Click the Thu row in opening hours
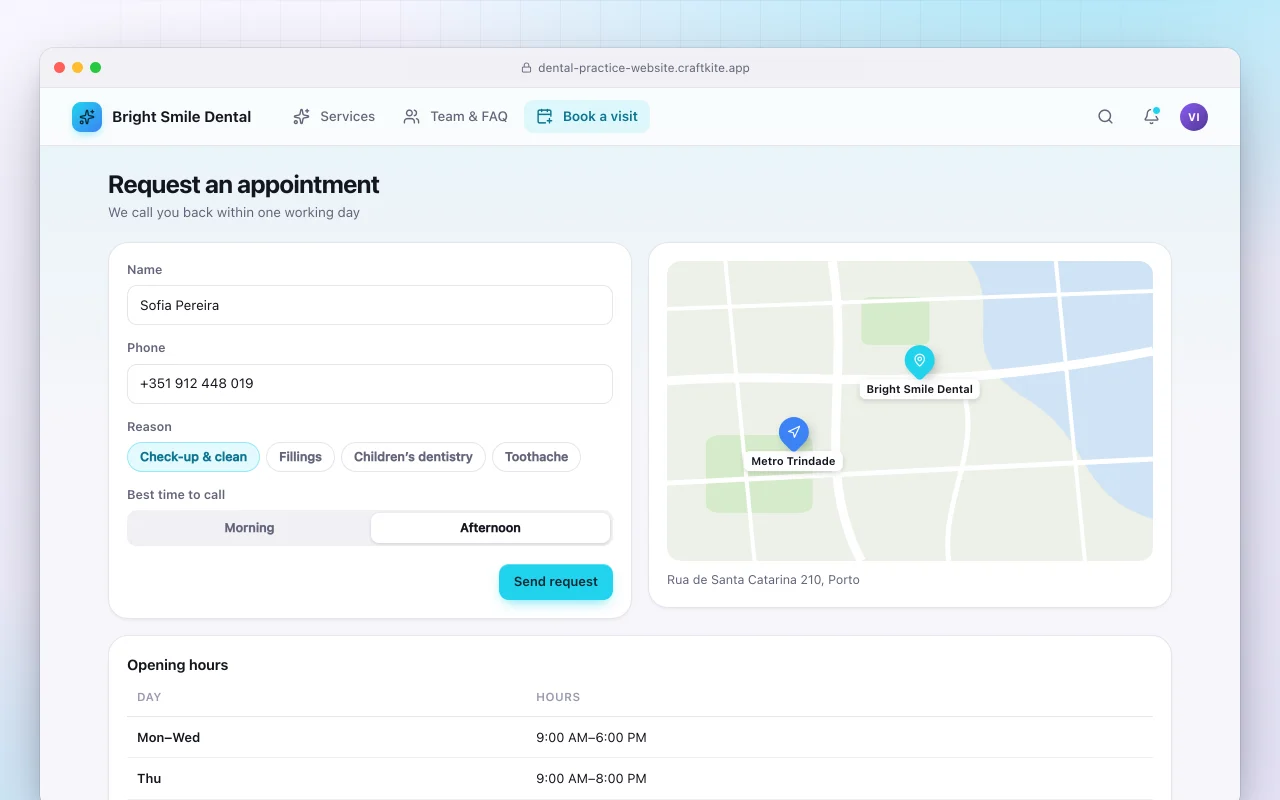 (640, 779)
